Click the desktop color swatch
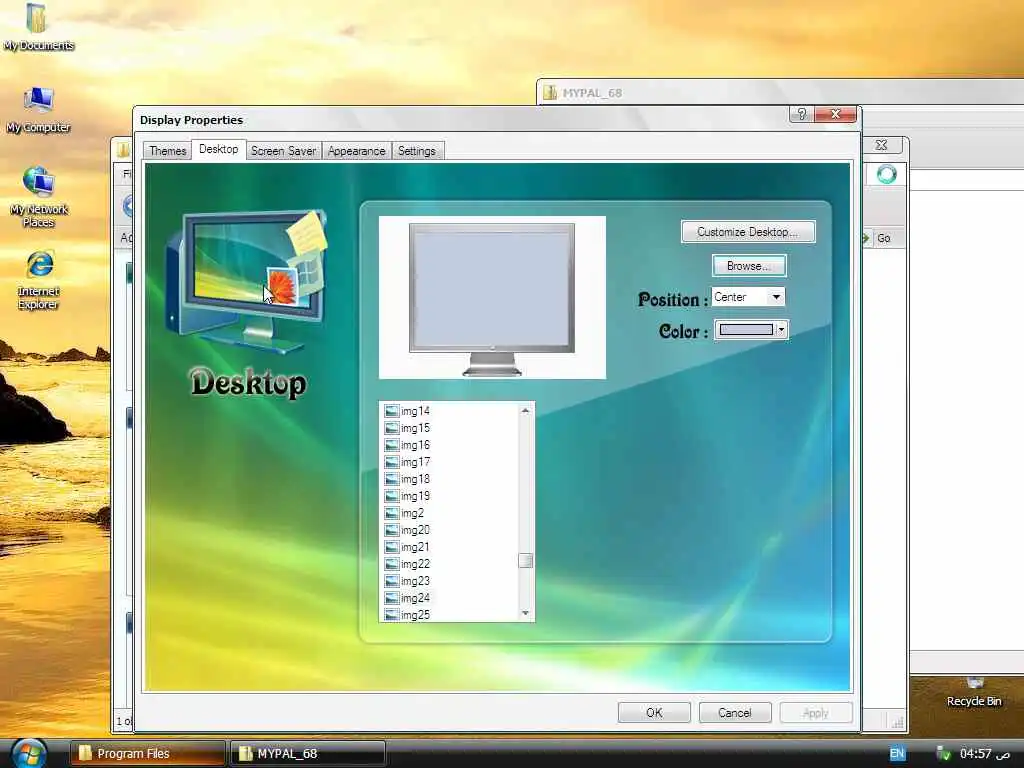 [x=746, y=330]
